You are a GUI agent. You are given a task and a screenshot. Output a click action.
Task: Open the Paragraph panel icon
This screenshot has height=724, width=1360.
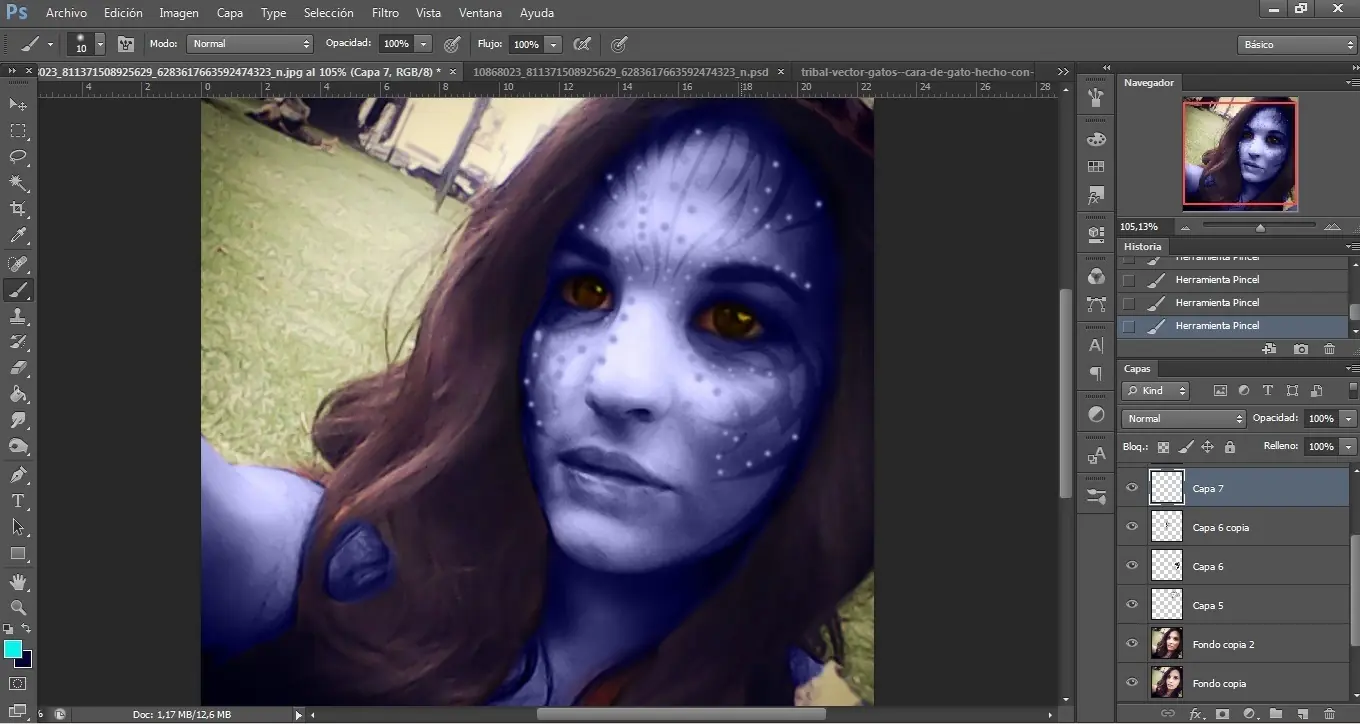pyautogui.click(x=1096, y=373)
